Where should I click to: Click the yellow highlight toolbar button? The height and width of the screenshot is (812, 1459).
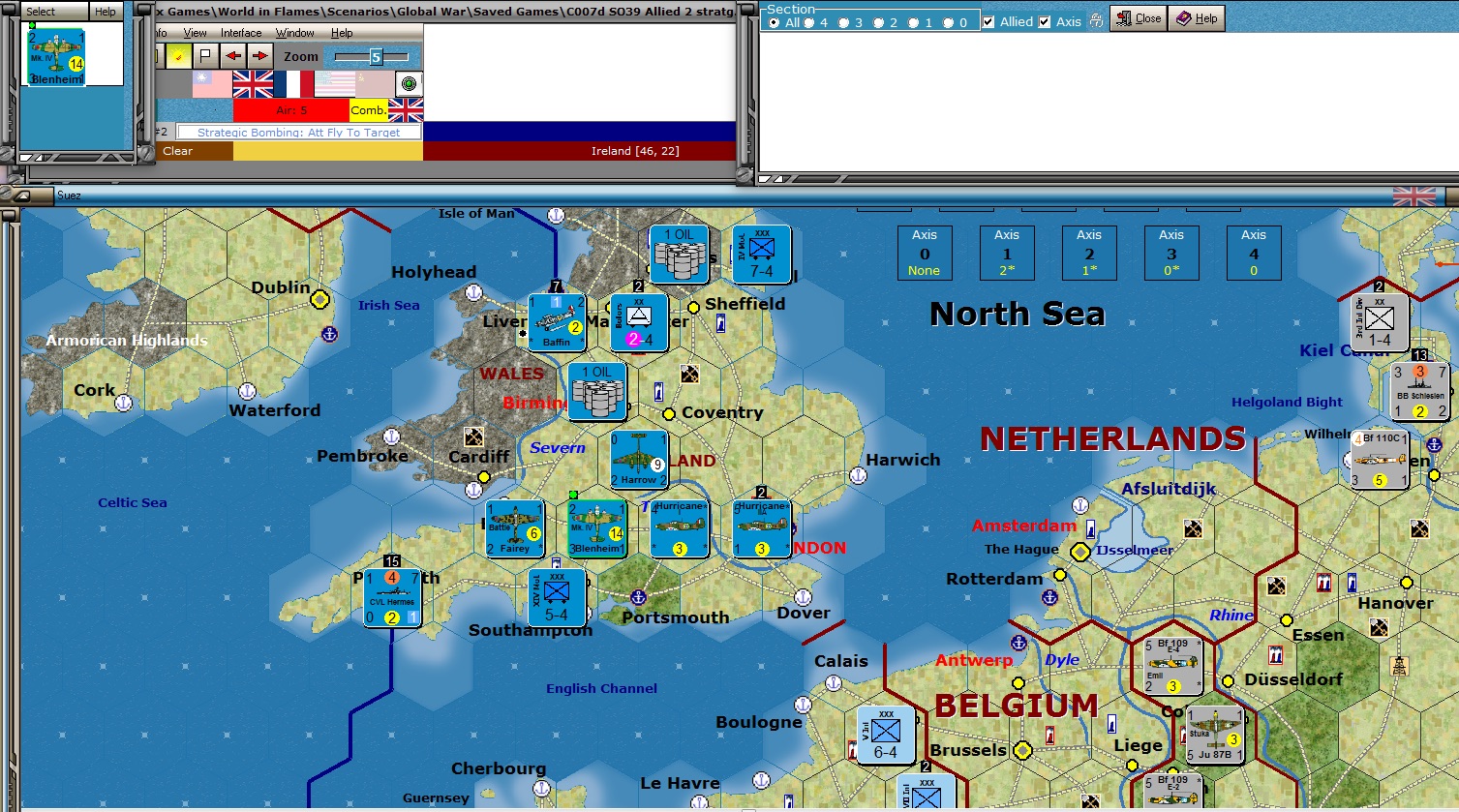(x=179, y=56)
